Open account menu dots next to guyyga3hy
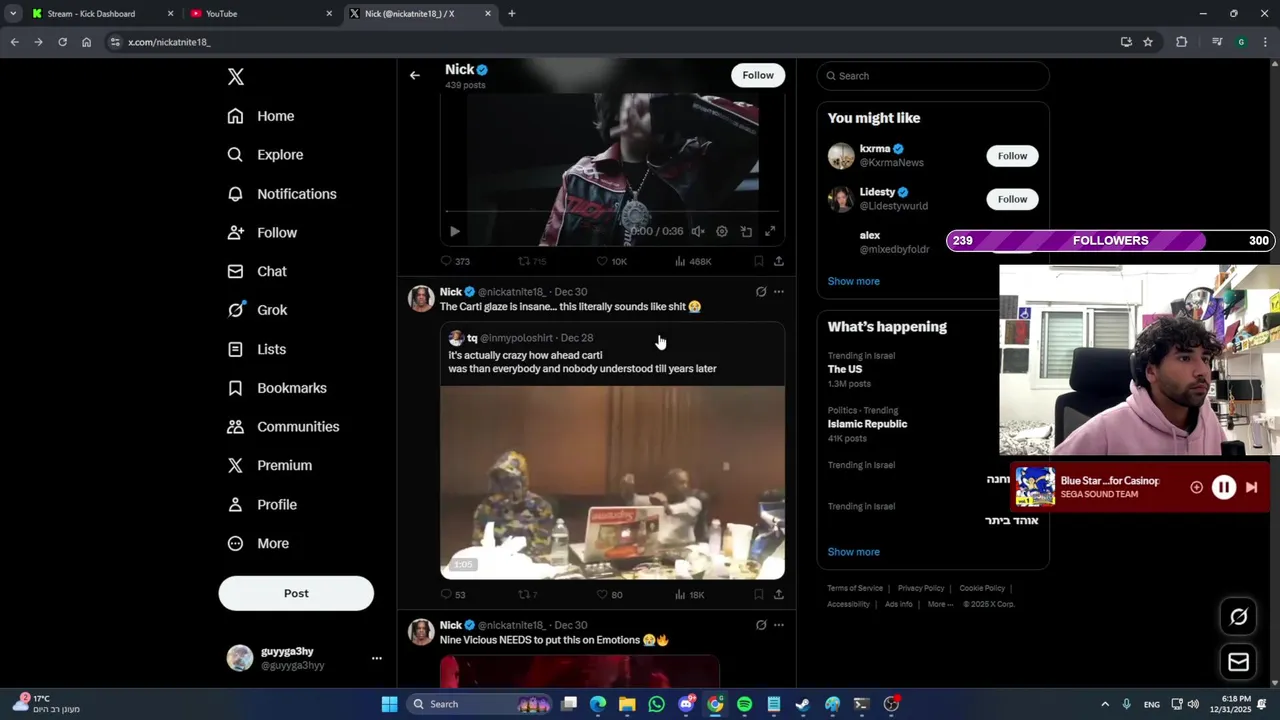Viewport: 1280px width, 720px height. point(377,658)
